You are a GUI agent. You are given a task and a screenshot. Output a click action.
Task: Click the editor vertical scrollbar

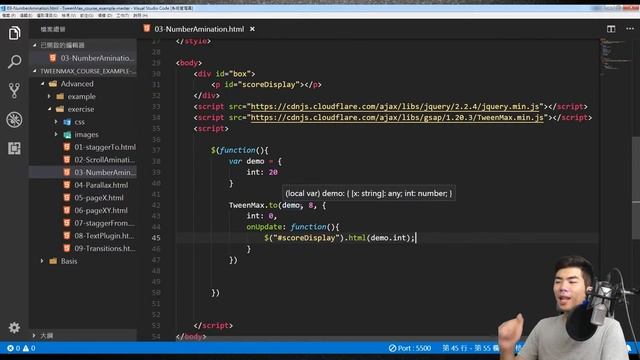(636, 188)
